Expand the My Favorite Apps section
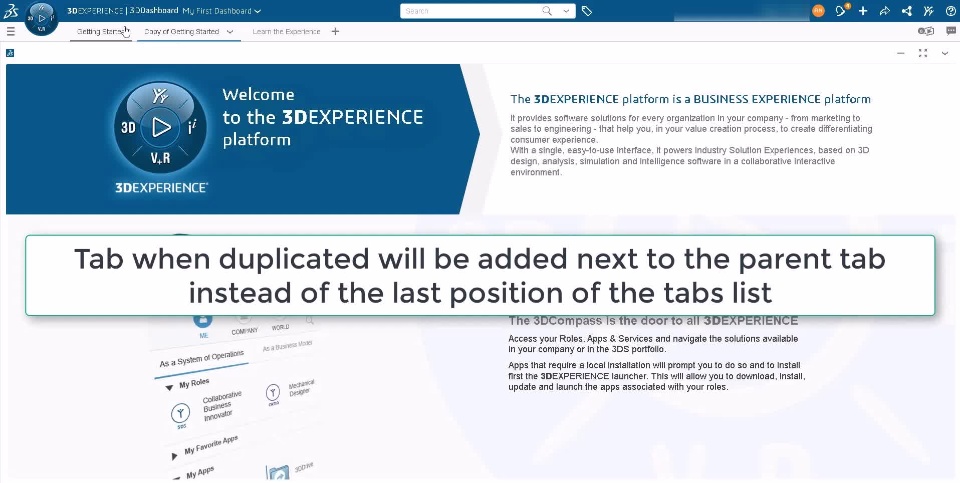Viewport: 960px width, 483px height. point(174,455)
